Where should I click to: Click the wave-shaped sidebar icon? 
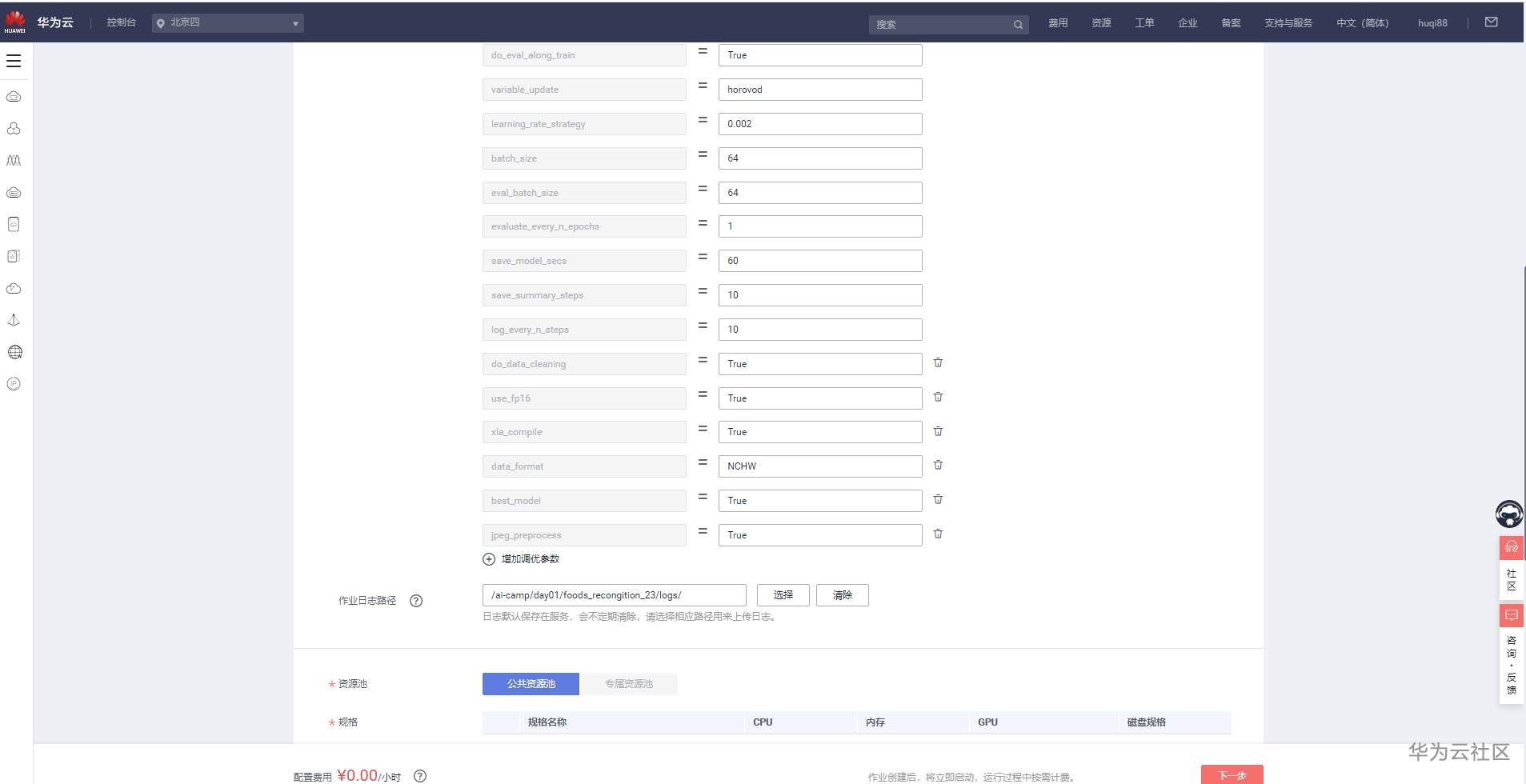(14, 160)
